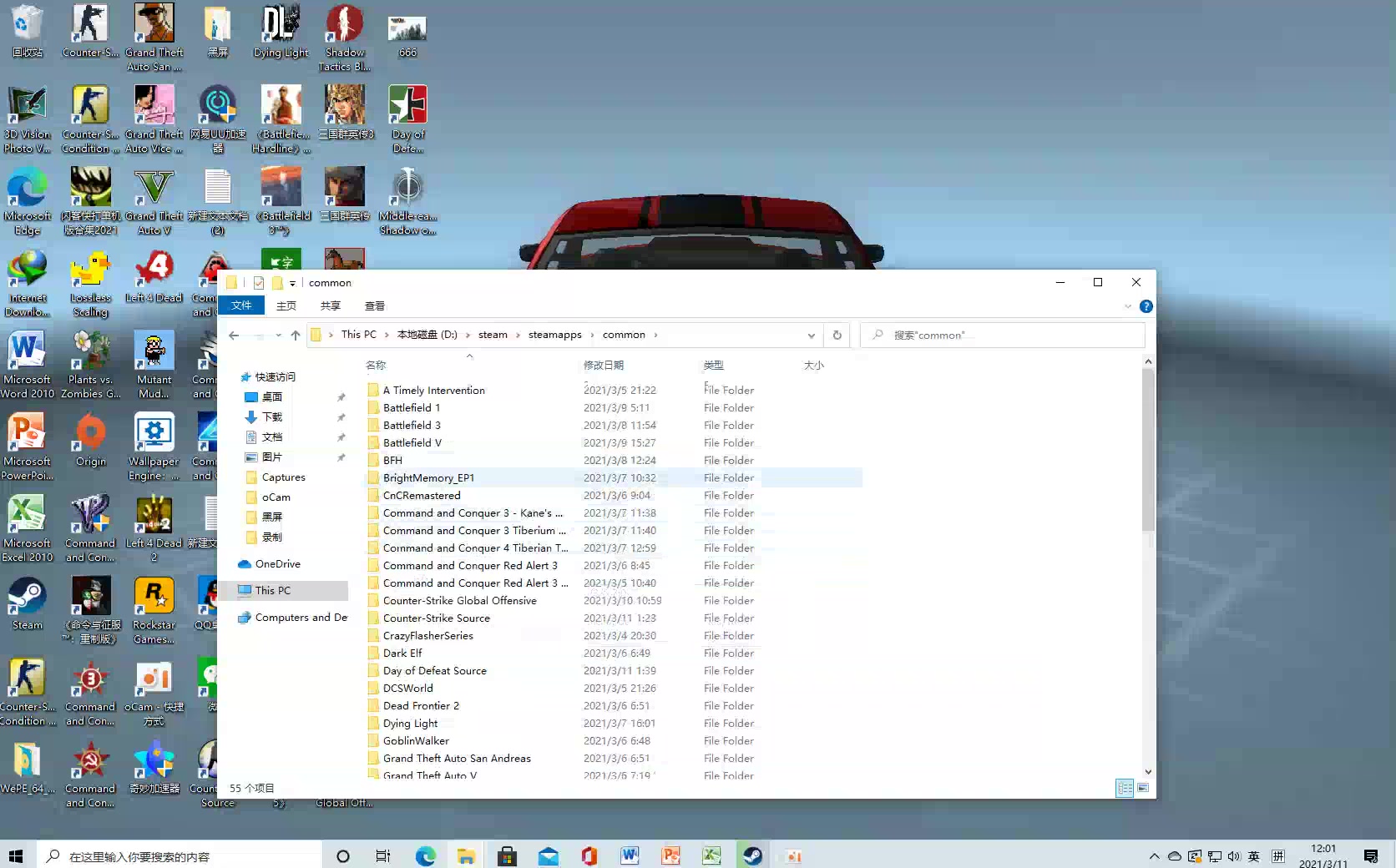
Task: Open Mutant Mudds desktop shortcut
Action: pyautogui.click(x=154, y=365)
